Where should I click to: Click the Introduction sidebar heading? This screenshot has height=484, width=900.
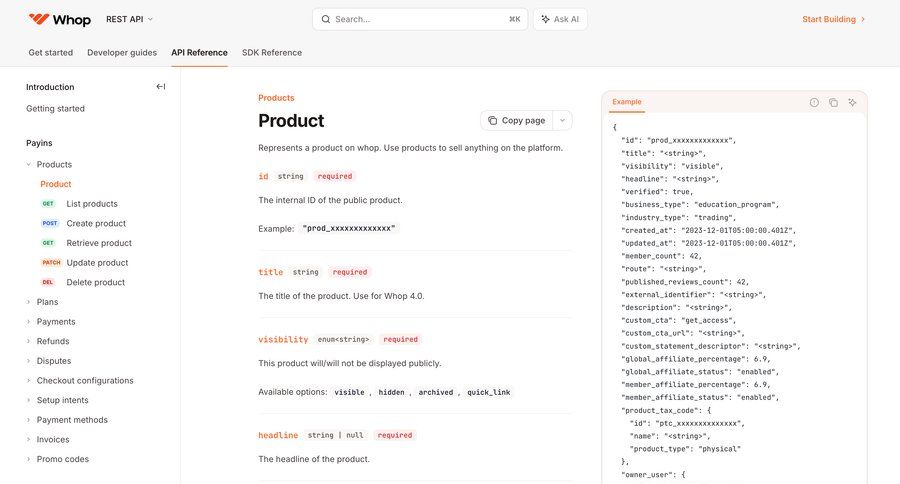tap(50, 87)
